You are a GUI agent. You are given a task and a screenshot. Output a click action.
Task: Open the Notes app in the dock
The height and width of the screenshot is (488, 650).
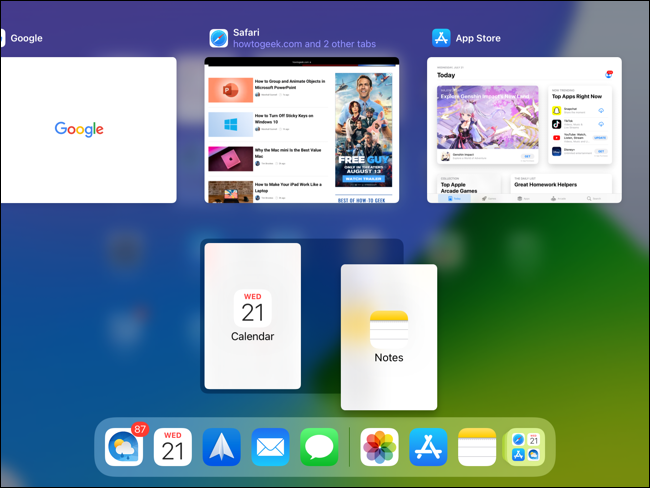(x=477, y=447)
